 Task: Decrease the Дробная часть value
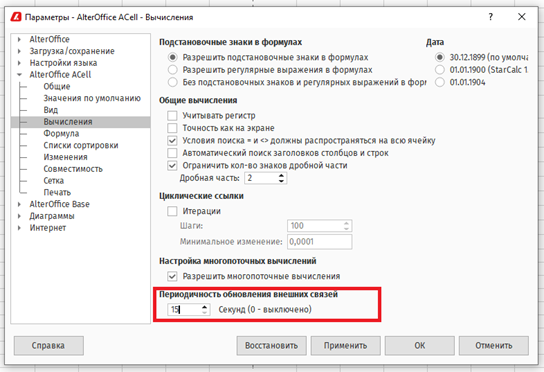281,181
